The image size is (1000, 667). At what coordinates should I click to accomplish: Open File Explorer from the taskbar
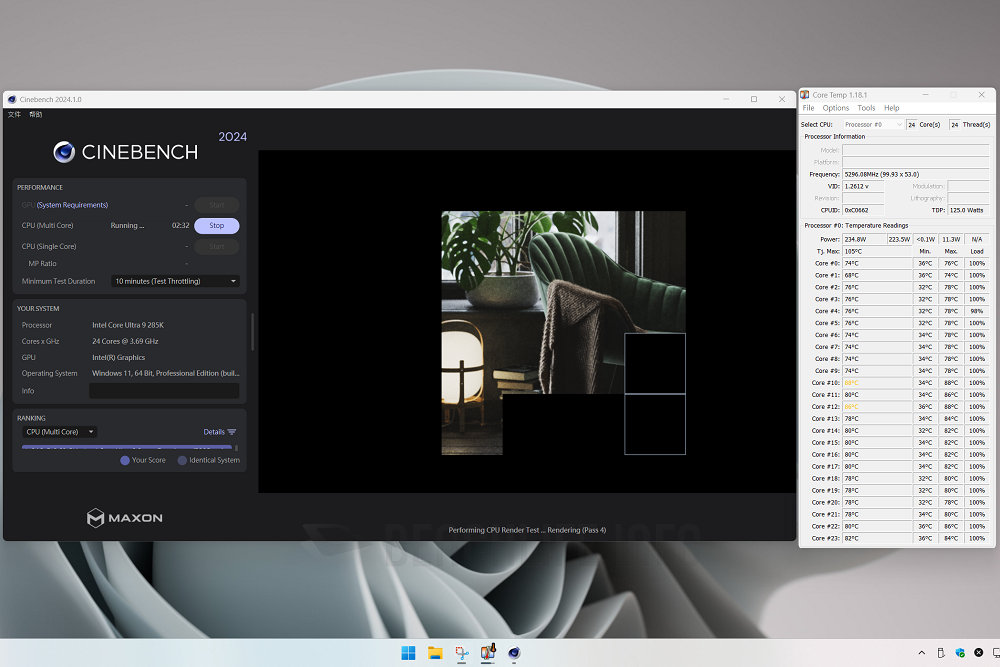pos(435,652)
